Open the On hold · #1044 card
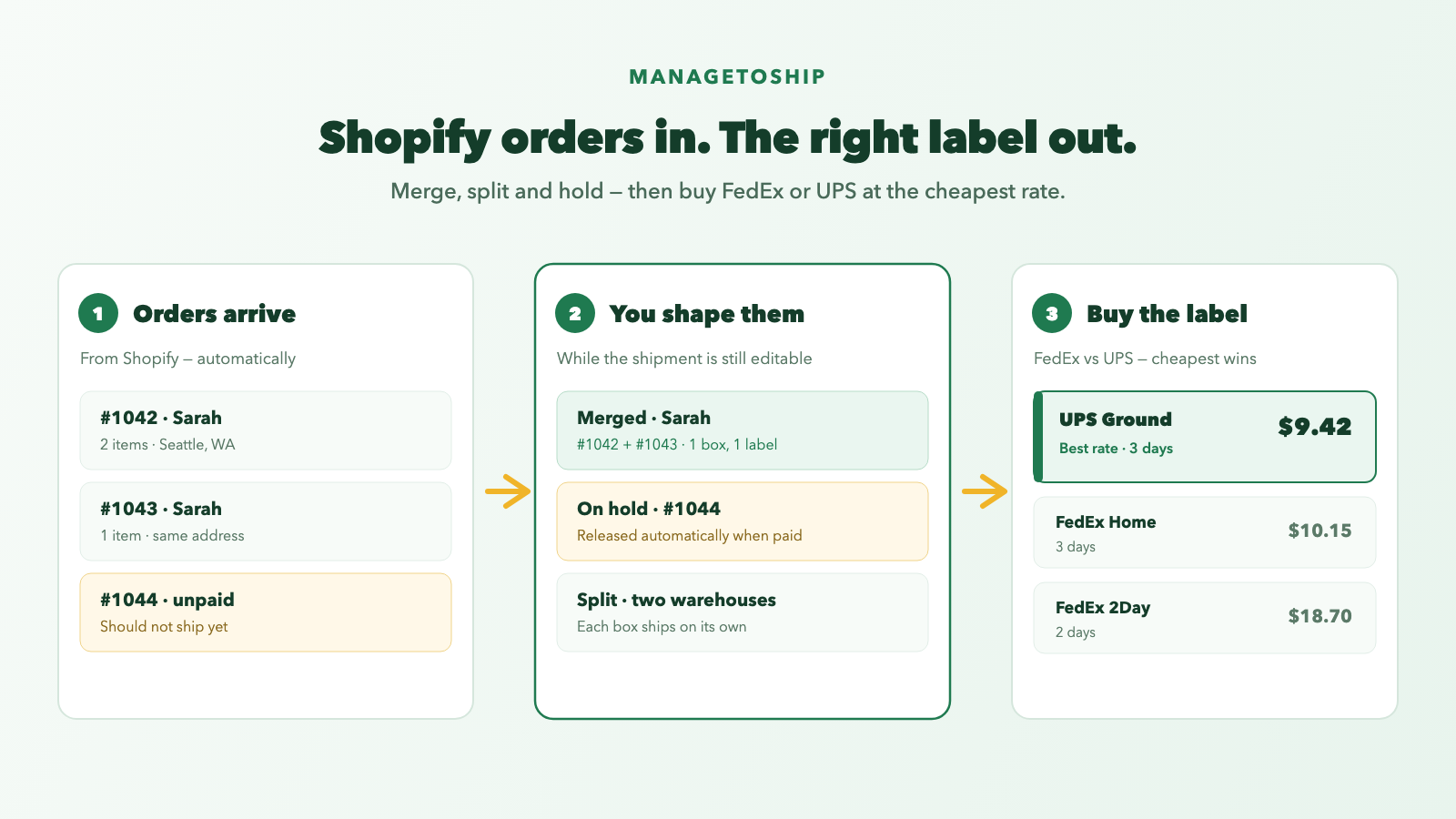The height and width of the screenshot is (819, 1456). pyautogui.click(x=743, y=521)
